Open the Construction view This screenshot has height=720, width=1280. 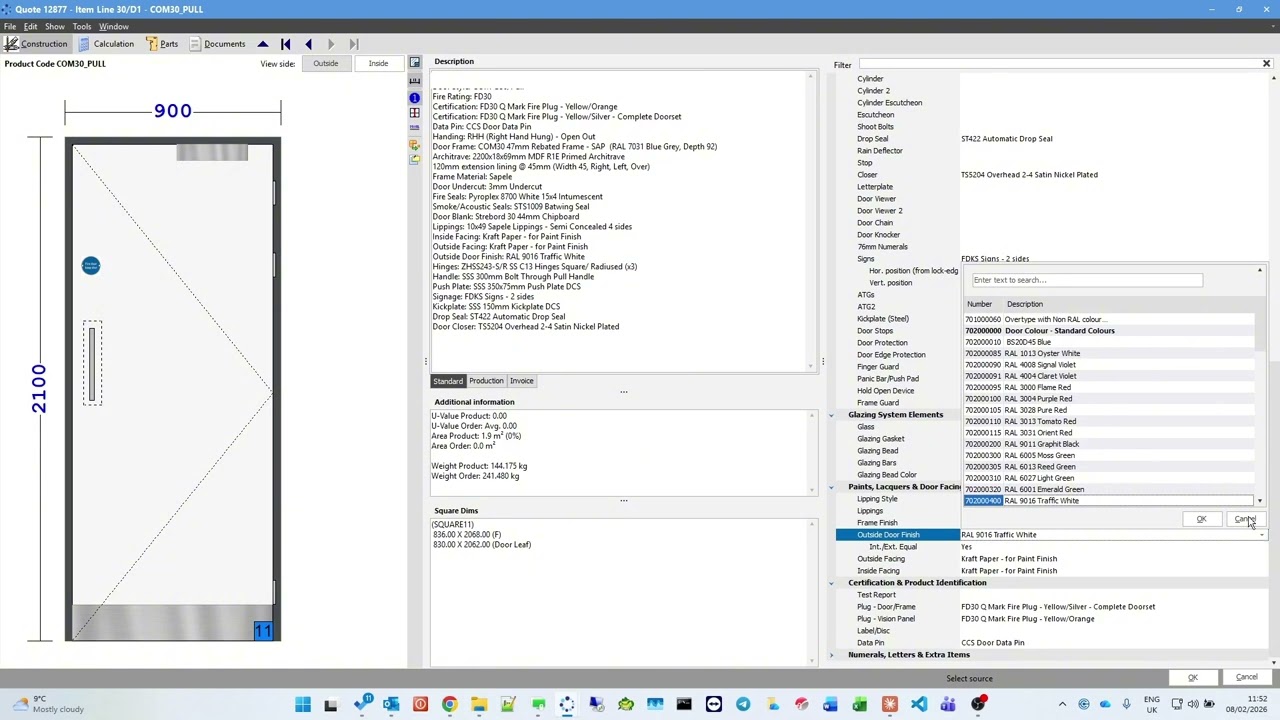coord(37,44)
